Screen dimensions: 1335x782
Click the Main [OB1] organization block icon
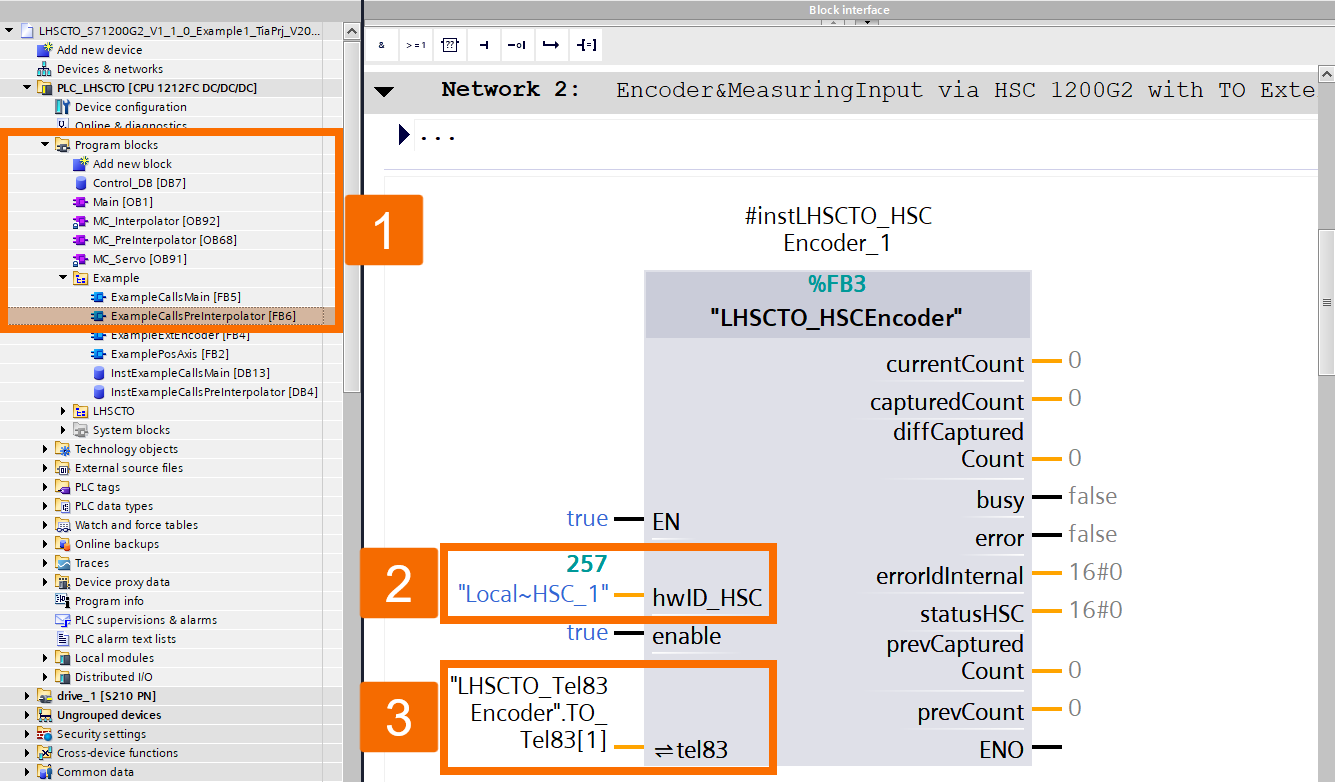click(x=81, y=202)
